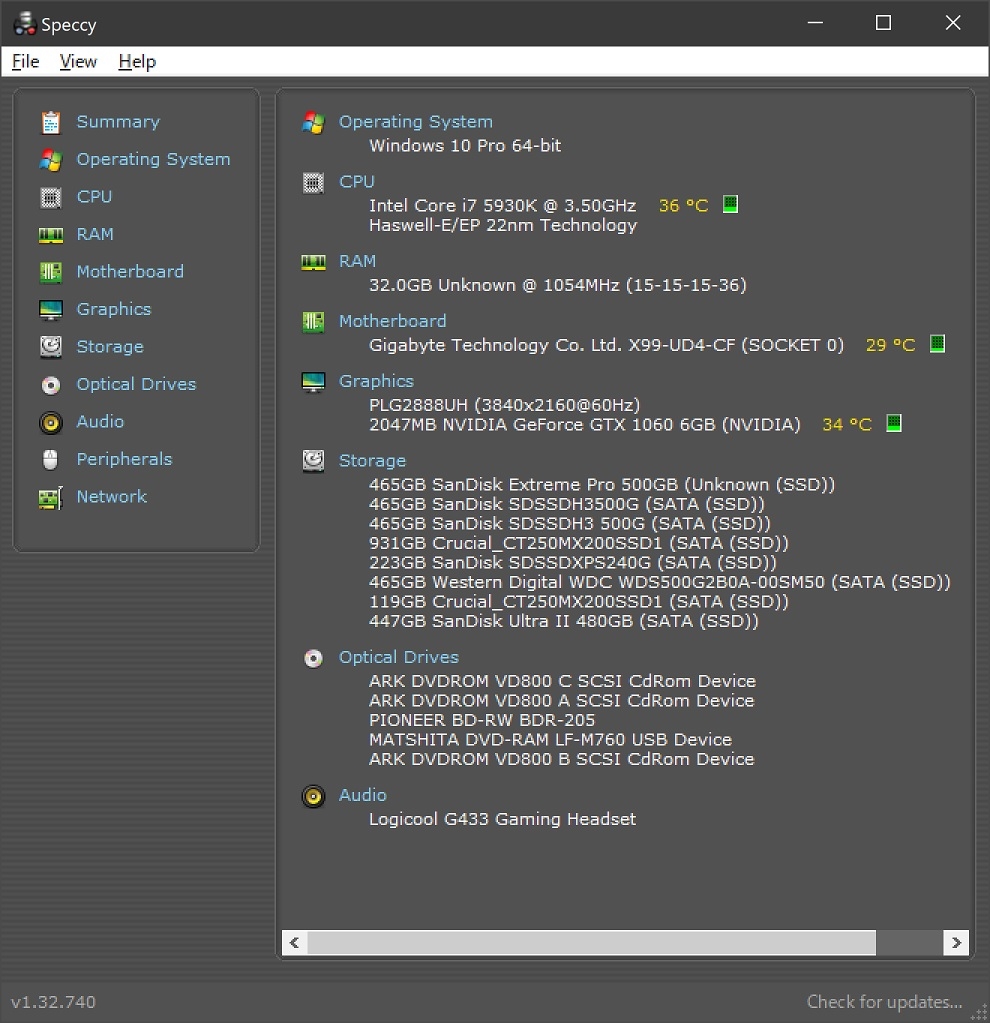Select Summary in the sidebar

[118, 122]
